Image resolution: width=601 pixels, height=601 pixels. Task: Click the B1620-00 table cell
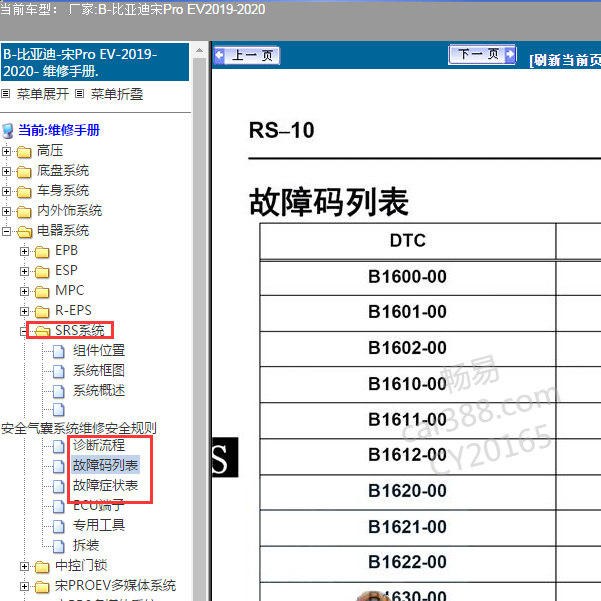pyautogui.click(x=407, y=491)
